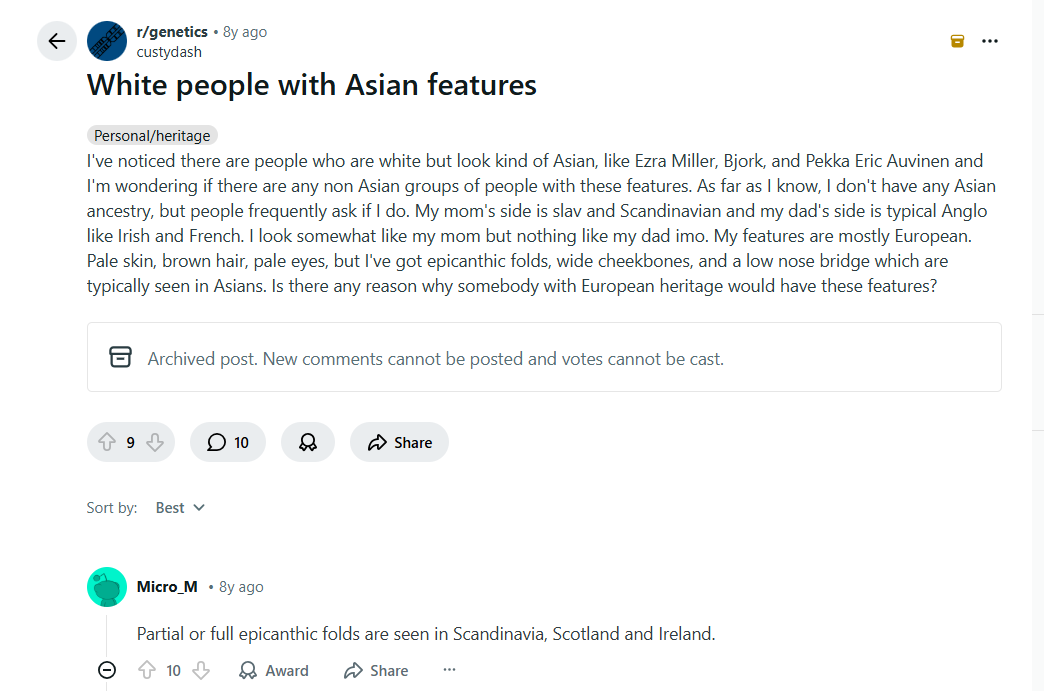Downvote the main post

pos(155,442)
